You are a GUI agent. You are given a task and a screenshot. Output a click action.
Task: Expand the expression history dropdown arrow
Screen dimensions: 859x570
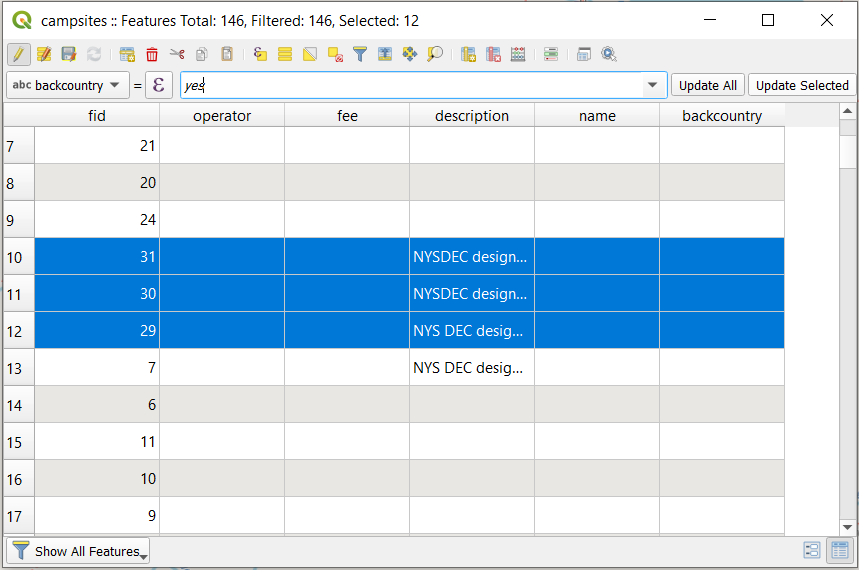(x=652, y=86)
